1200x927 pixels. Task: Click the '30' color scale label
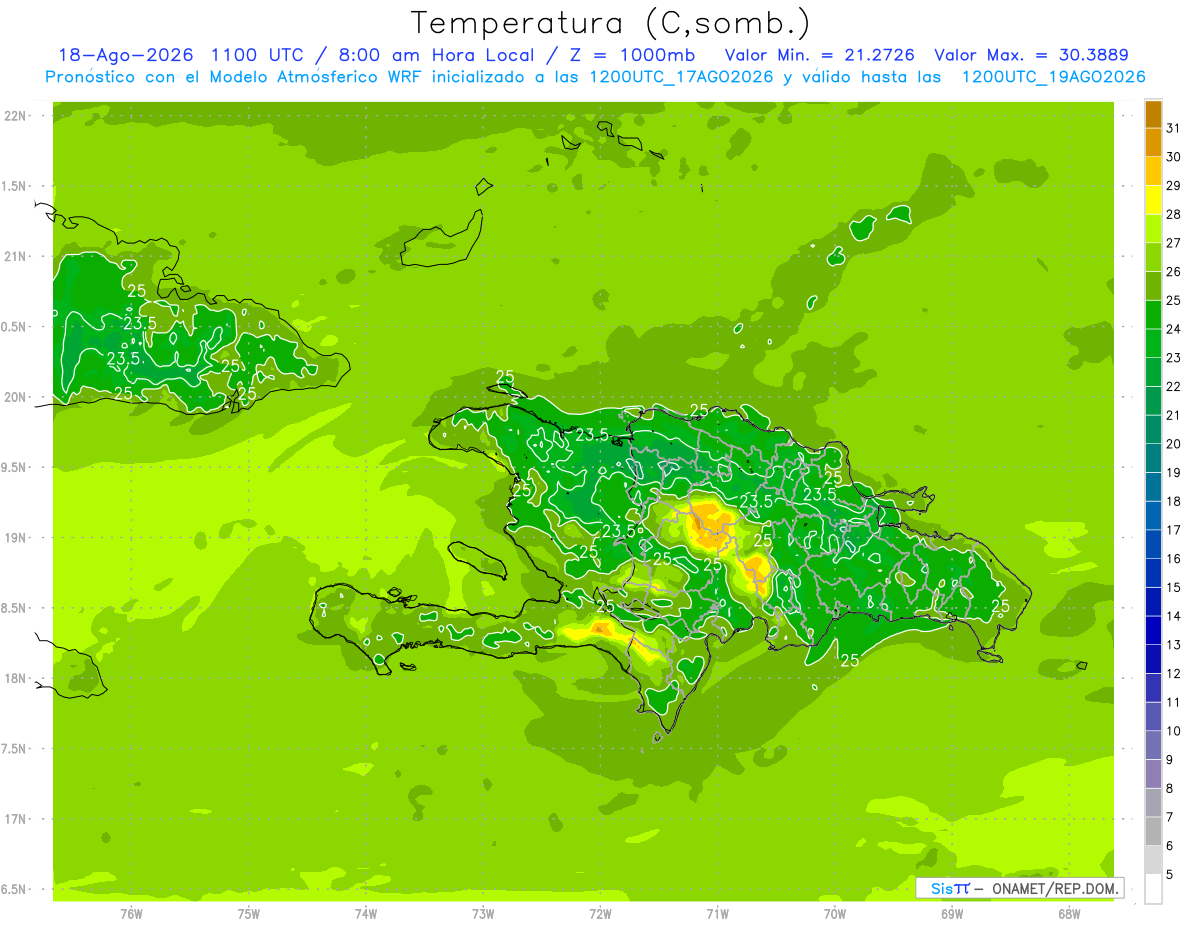coord(1174,157)
